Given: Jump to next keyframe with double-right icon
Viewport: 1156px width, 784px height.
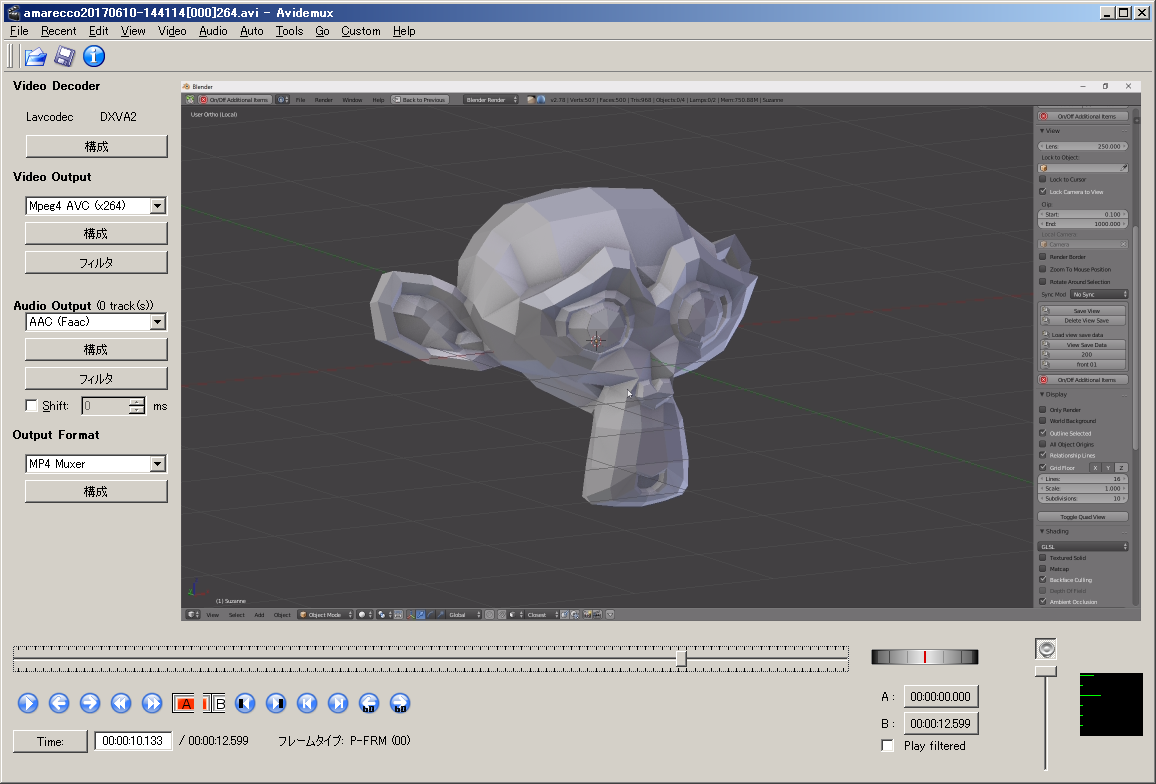Looking at the screenshot, I should pyautogui.click(x=152, y=704).
